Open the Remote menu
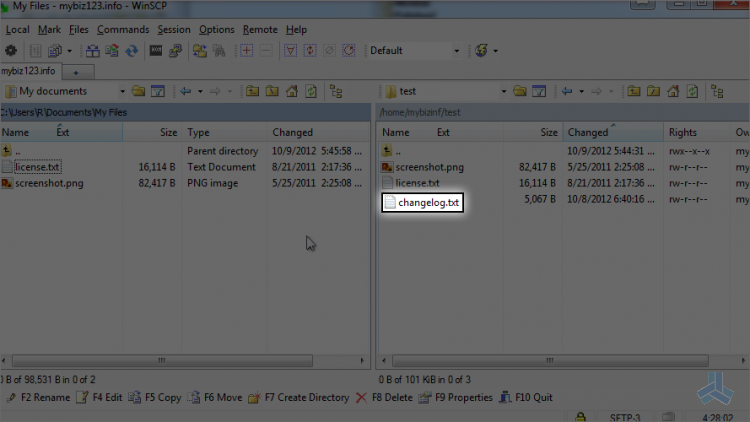 click(x=260, y=30)
